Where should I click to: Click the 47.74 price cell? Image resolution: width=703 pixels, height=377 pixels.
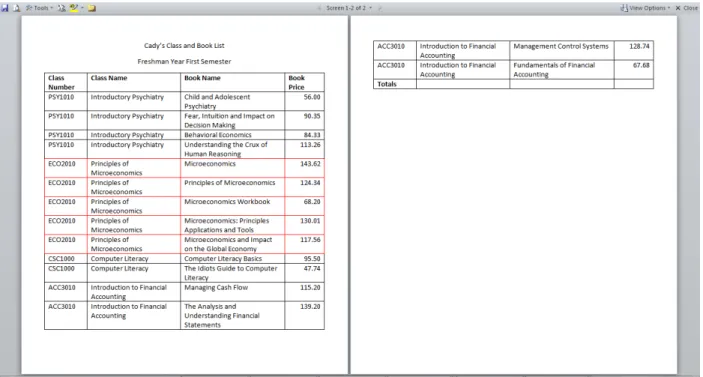[304, 273]
